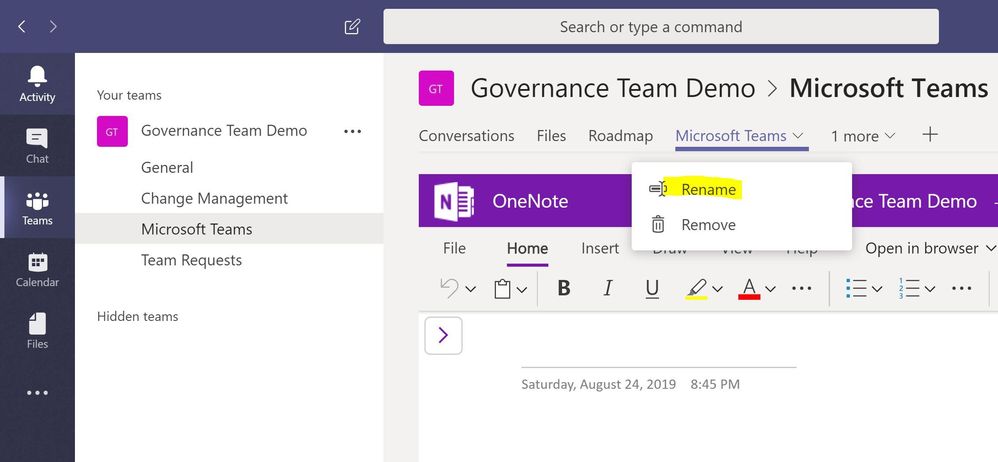This screenshot has width=998, height=462.
Task: Open the OneNote Home tab
Action: (x=527, y=248)
